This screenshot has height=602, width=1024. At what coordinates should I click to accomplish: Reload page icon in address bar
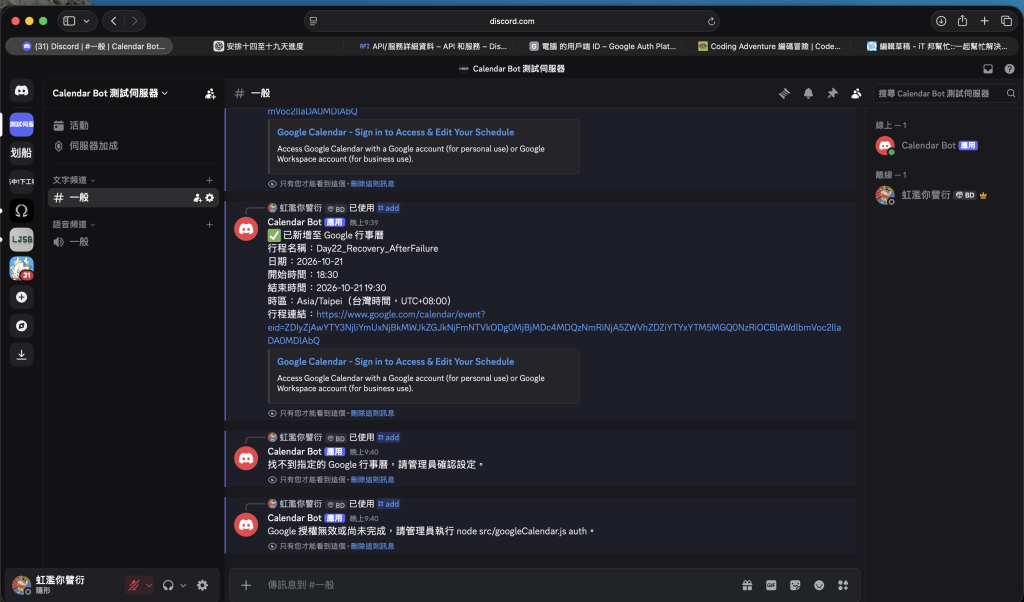(711, 22)
